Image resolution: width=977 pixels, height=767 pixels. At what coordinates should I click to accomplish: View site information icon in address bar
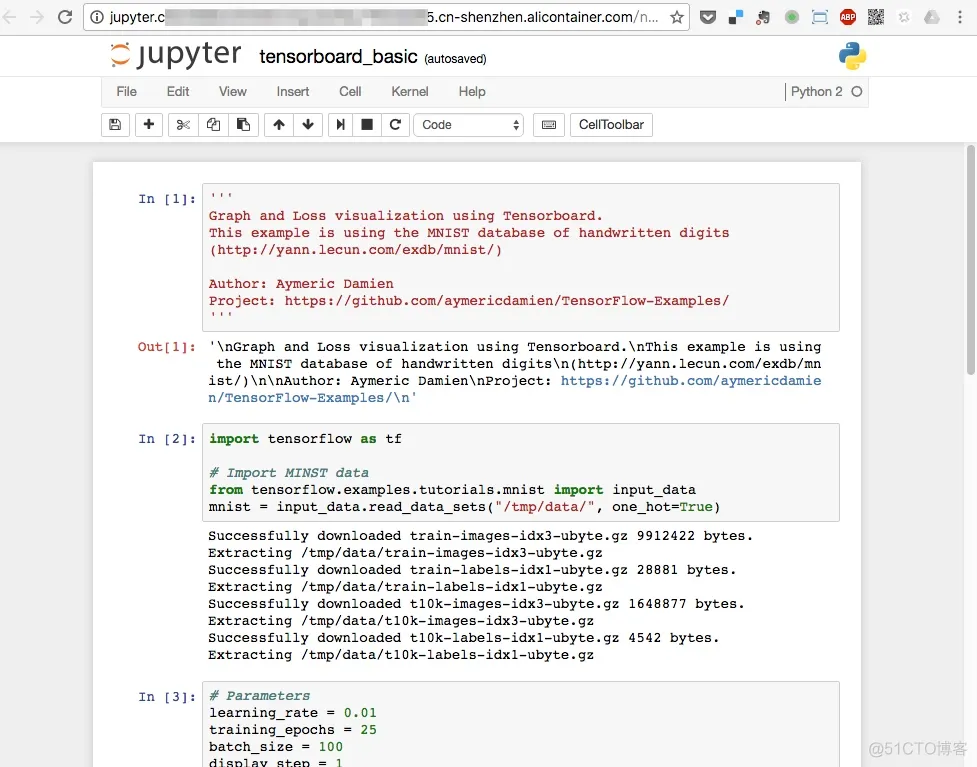97,17
